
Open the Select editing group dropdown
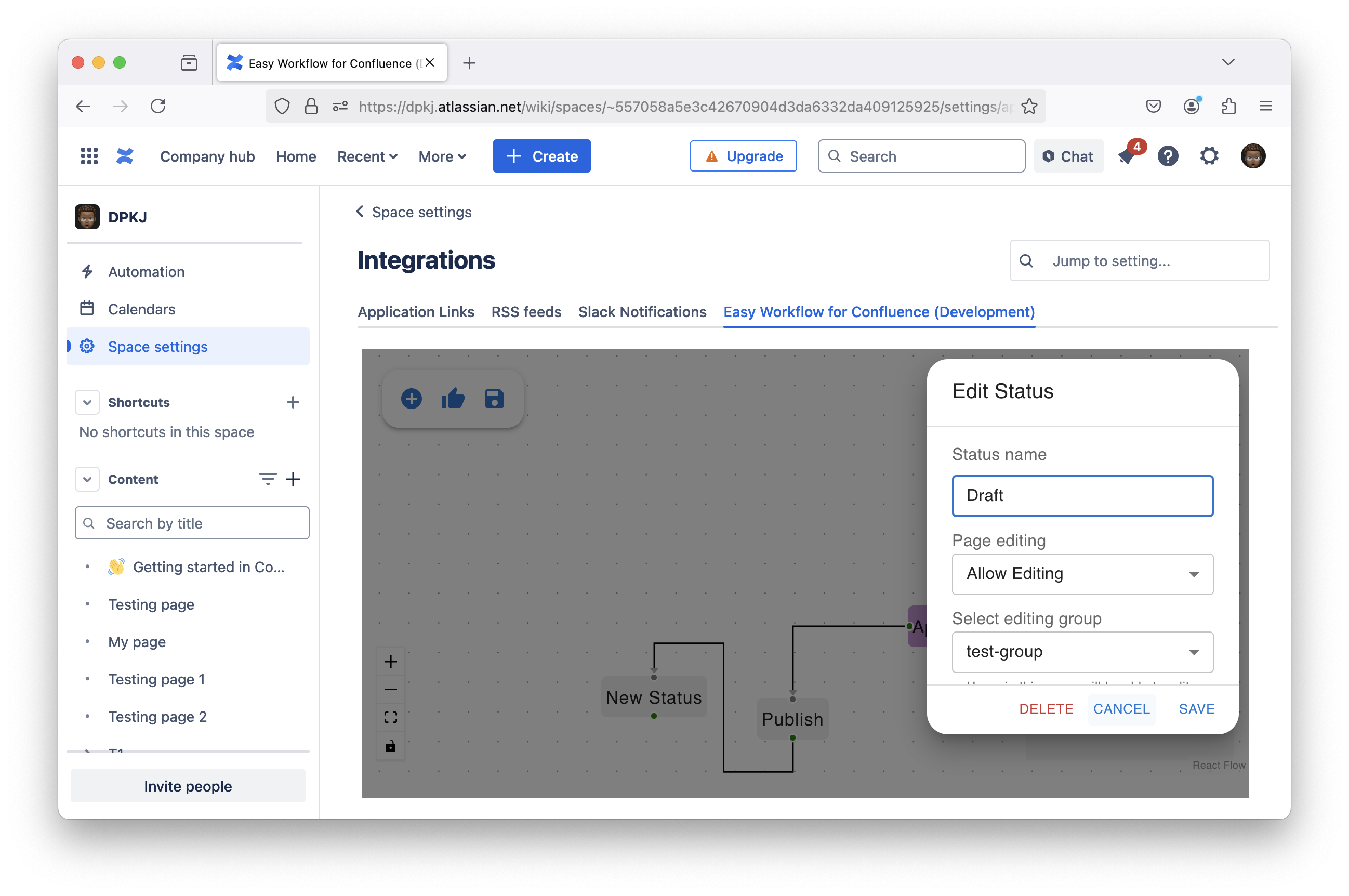[1082, 652]
